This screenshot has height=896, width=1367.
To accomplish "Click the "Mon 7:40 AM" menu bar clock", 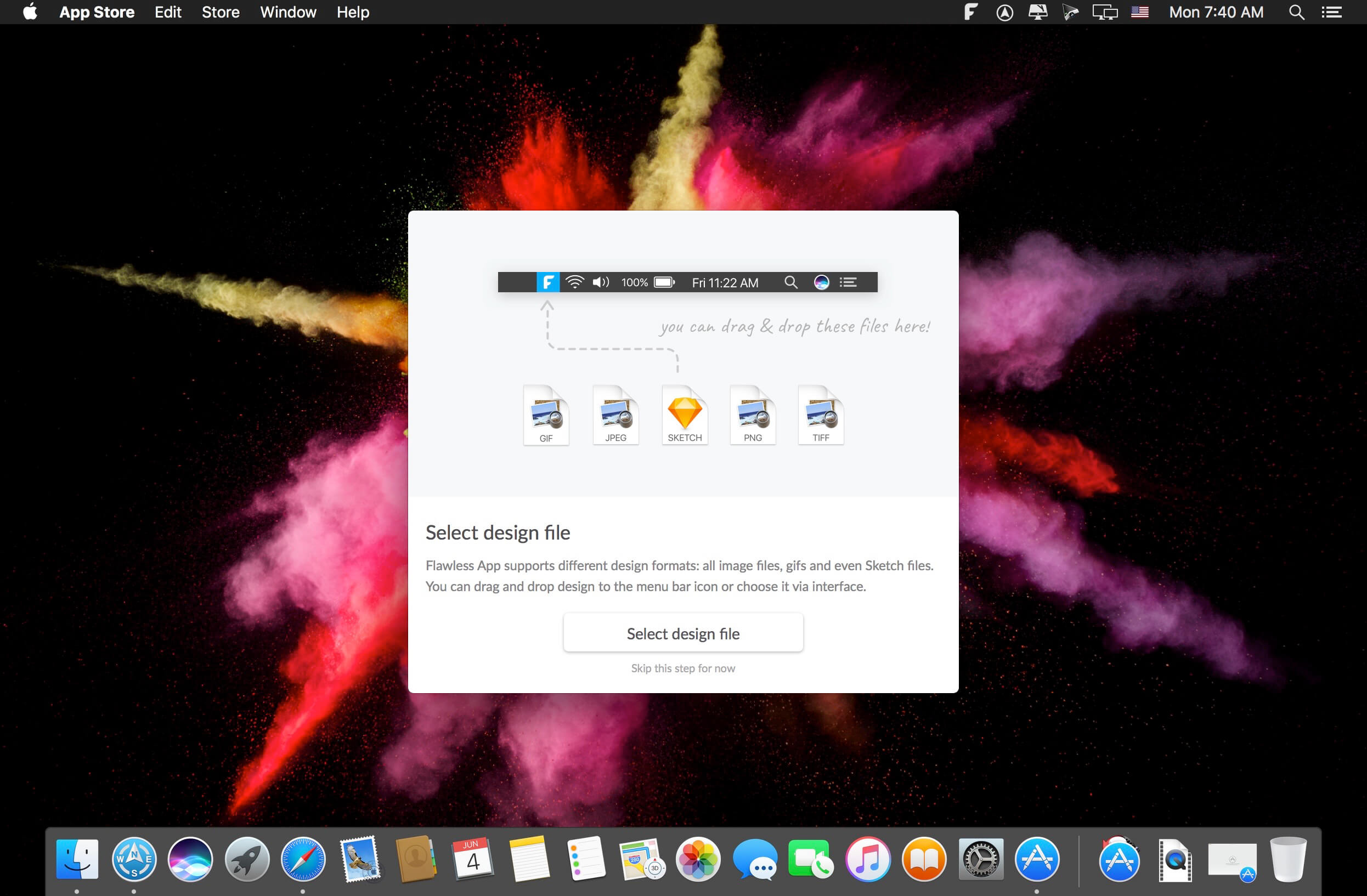I will click(x=1216, y=12).
